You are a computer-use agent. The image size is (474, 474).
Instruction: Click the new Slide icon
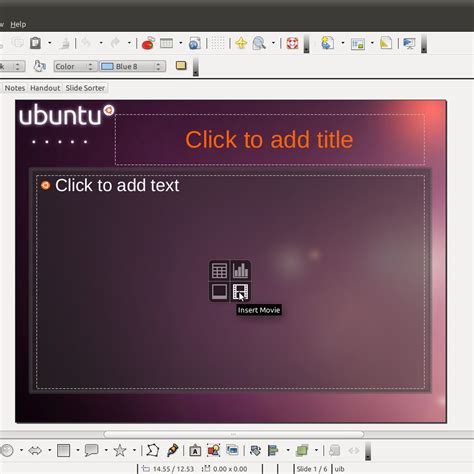click(327, 43)
